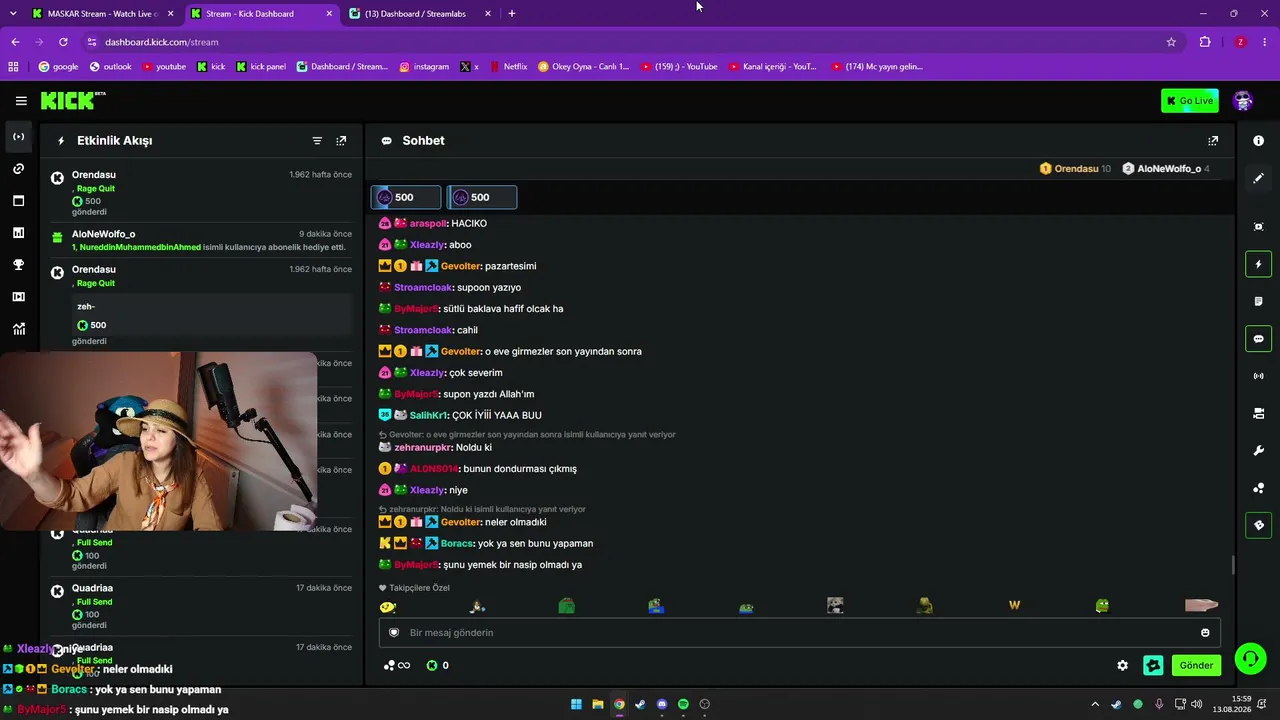The height and width of the screenshot is (720, 1280).
Task: Open a new browser tab
Action: tap(512, 14)
